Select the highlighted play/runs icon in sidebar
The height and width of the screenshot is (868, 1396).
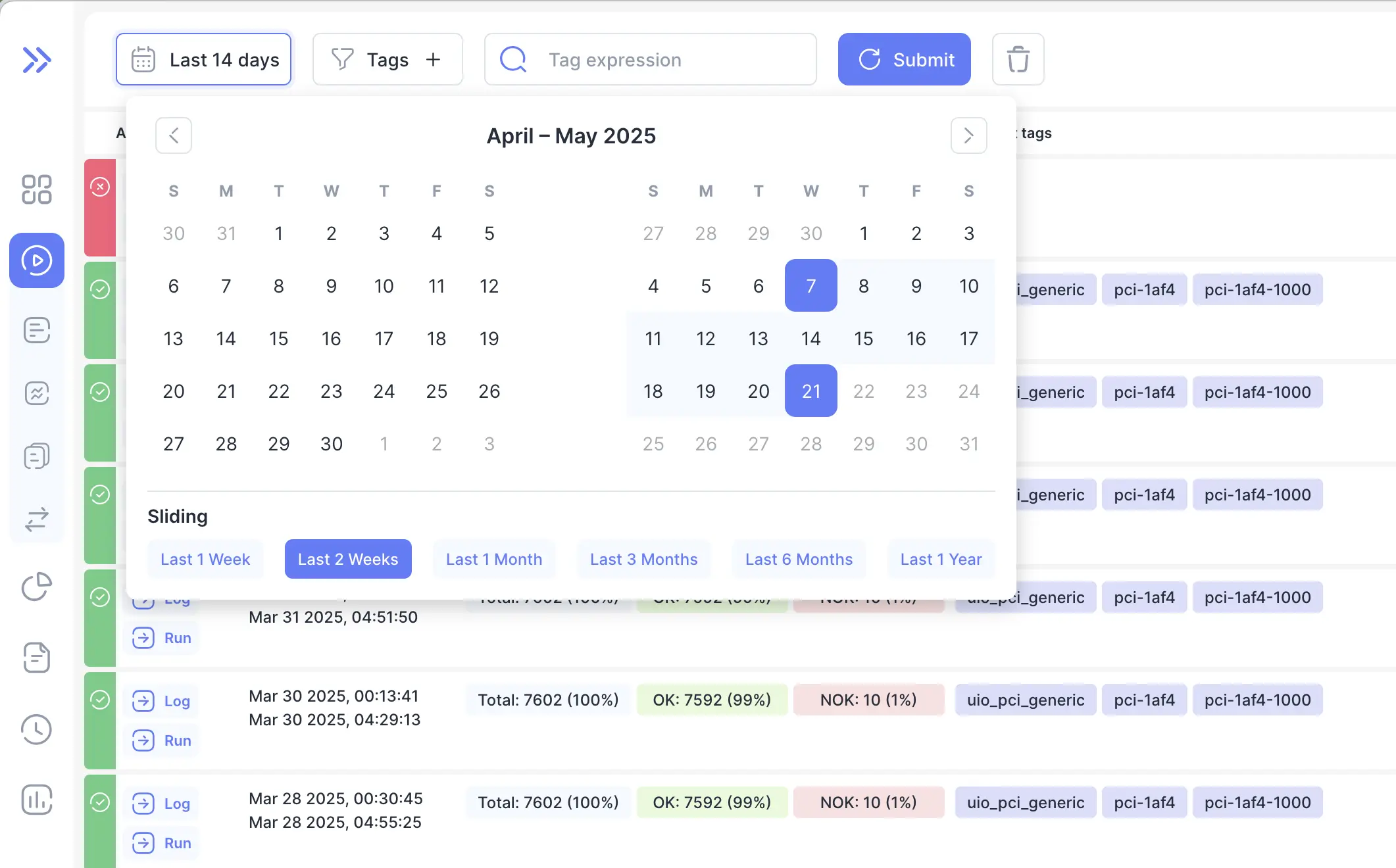[x=37, y=261]
